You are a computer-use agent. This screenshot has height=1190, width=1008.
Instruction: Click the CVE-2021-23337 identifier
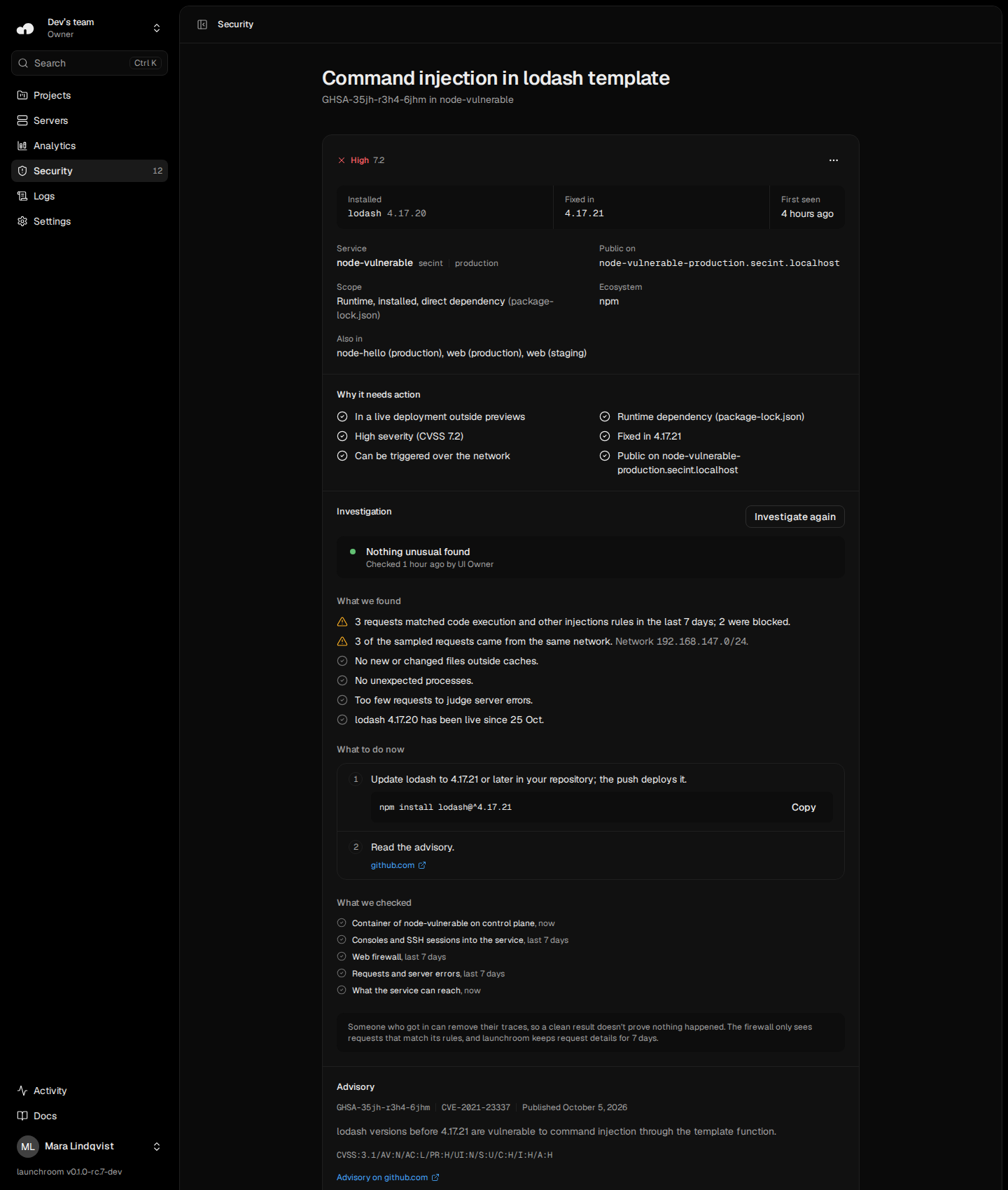tap(476, 1107)
